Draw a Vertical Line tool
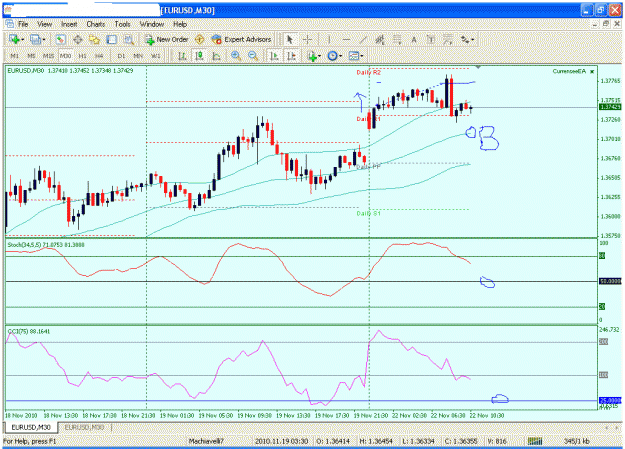This screenshot has width=625, height=449. 329,39
